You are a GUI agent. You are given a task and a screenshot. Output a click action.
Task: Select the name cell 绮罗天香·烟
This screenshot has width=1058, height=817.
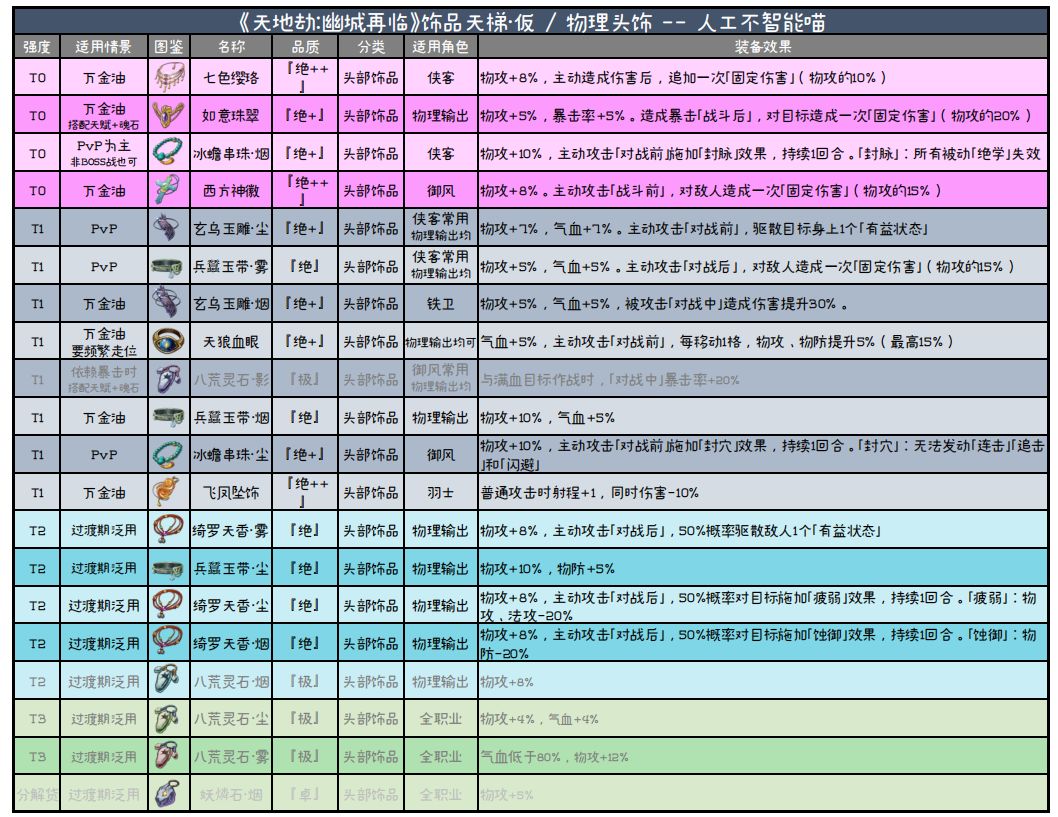click(x=231, y=644)
